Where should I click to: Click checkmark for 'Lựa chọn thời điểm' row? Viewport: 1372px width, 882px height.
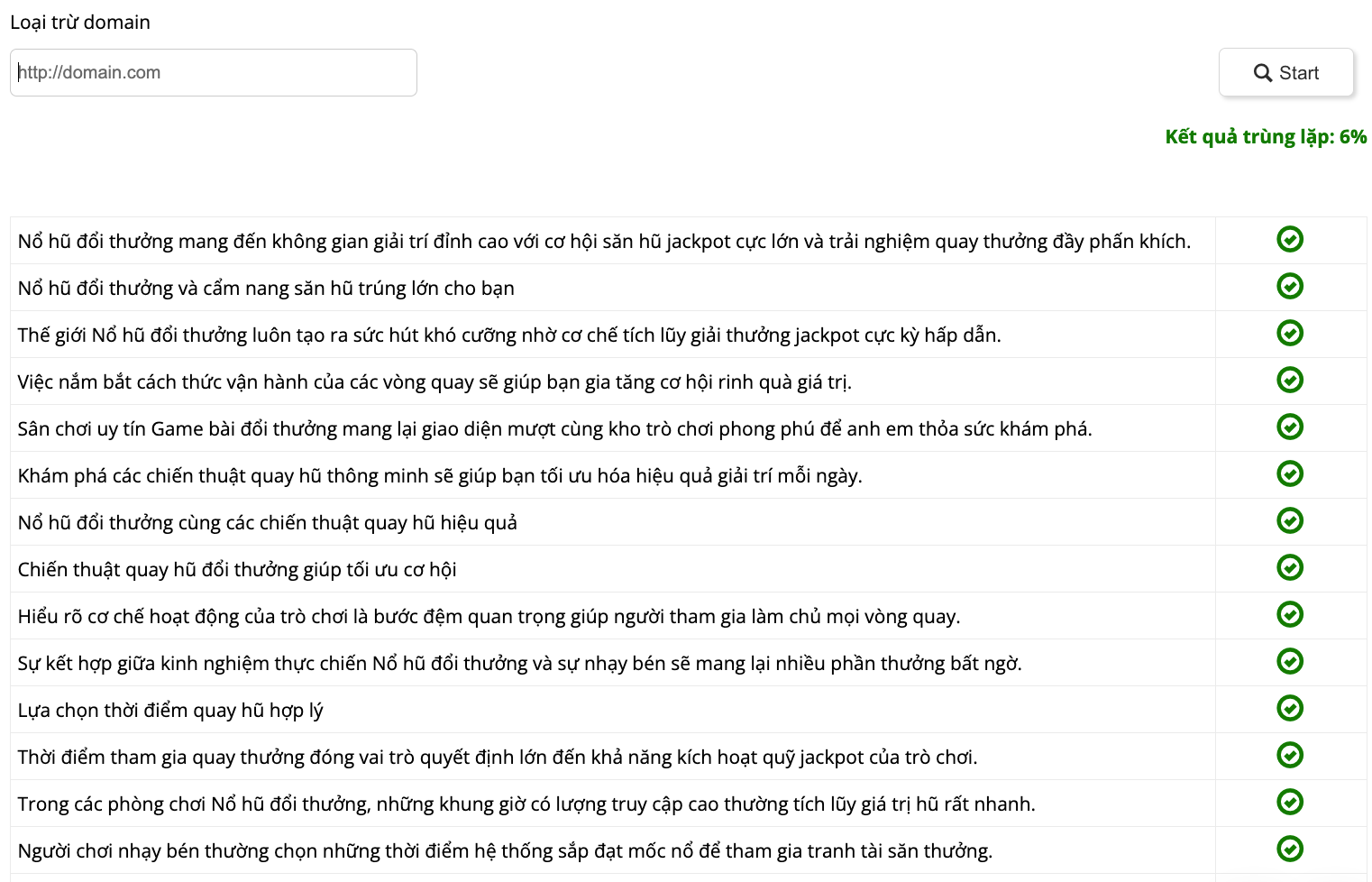click(1290, 708)
